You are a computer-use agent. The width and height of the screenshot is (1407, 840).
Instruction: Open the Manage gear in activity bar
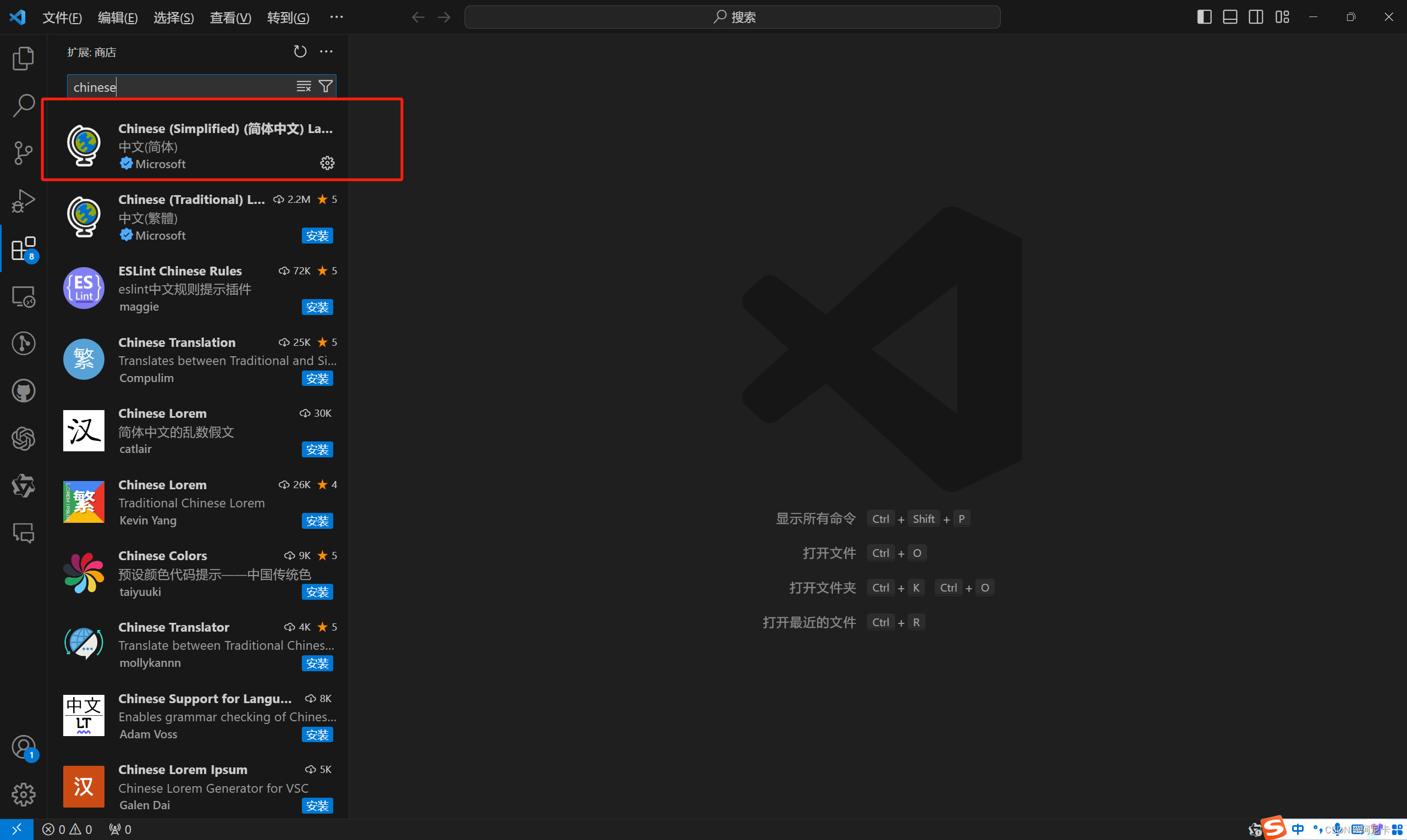click(x=23, y=795)
